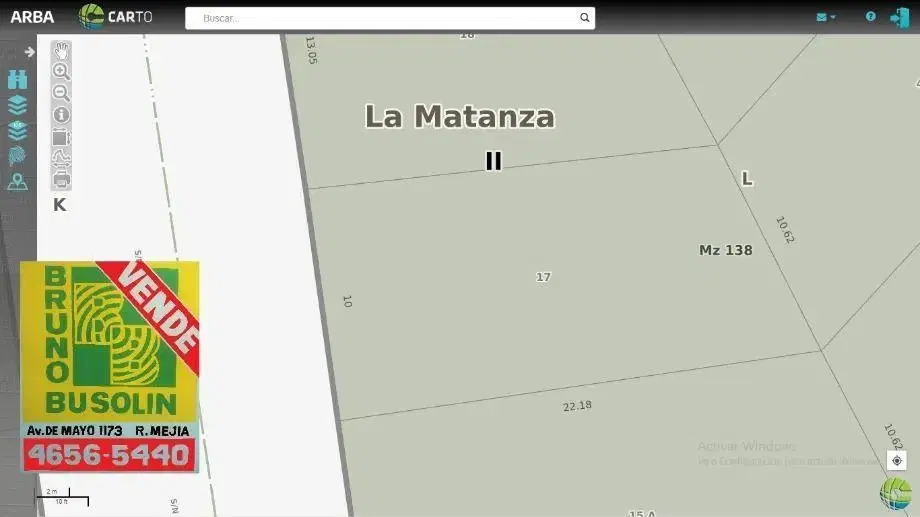Click the L label on the map
920x517 pixels.
(x=747, y=178)
